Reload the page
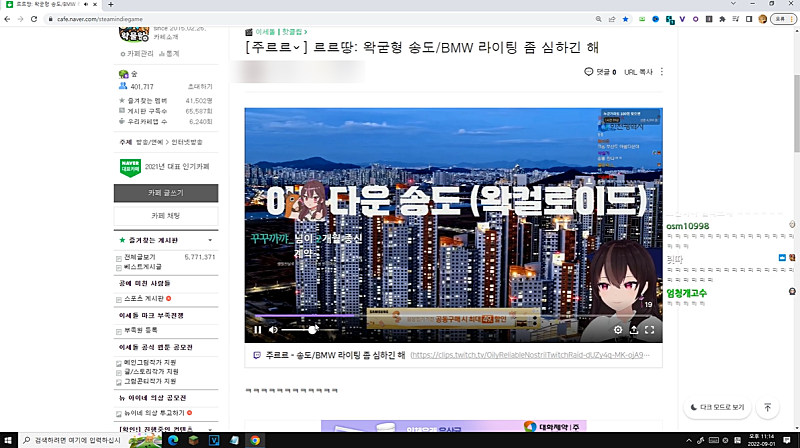This screenshot has height=448, width=800. click(34, 19)
